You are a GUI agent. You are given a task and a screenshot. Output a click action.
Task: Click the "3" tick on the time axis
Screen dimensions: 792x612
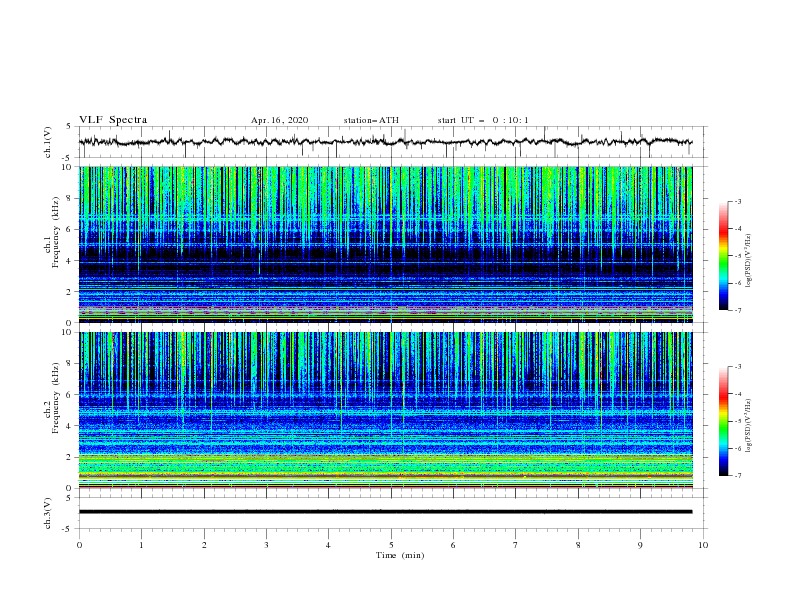[x=266, y=545]
